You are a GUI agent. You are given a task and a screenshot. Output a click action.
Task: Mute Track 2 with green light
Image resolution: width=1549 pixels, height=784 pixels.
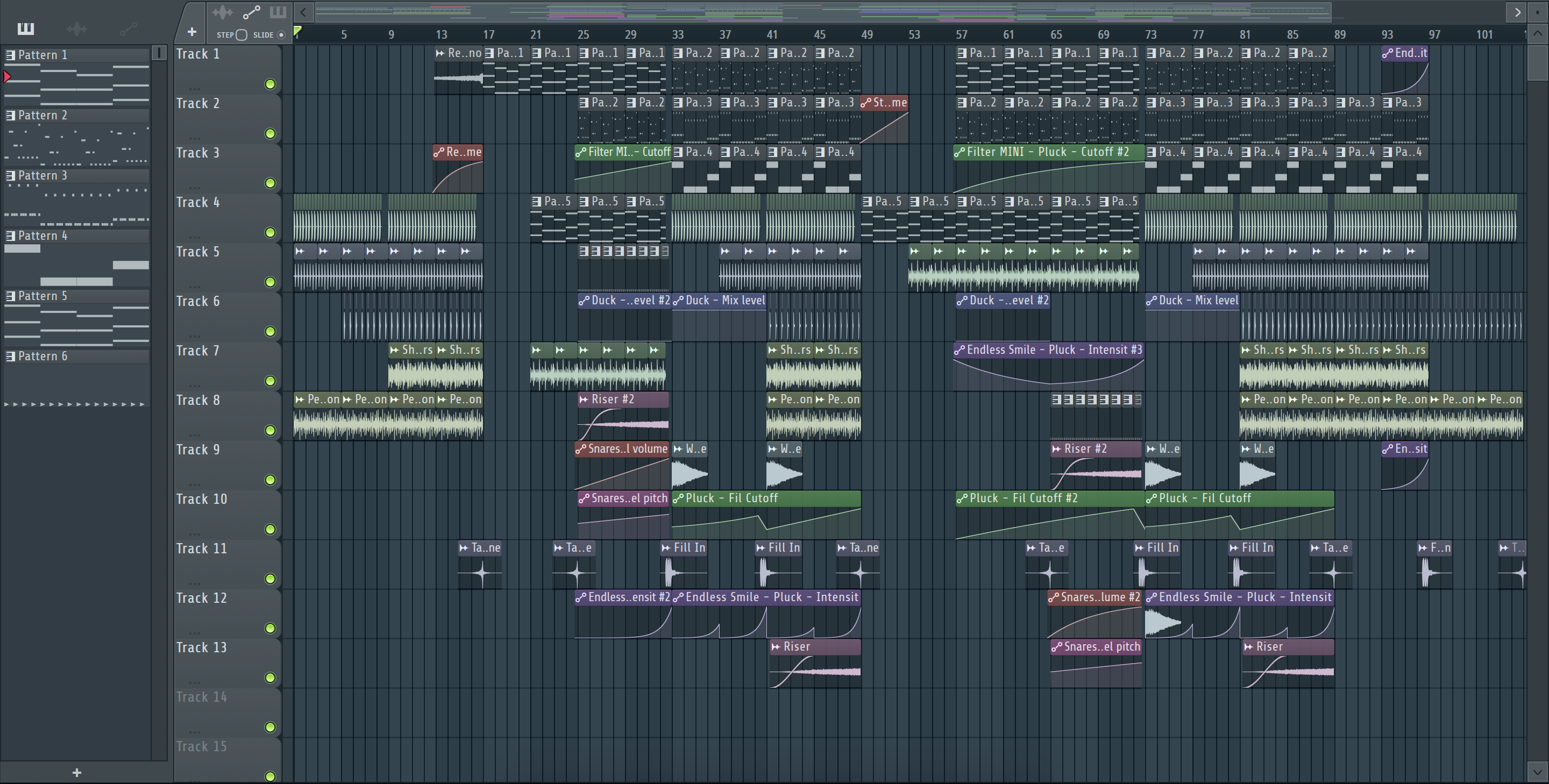(x=271, y=133)
